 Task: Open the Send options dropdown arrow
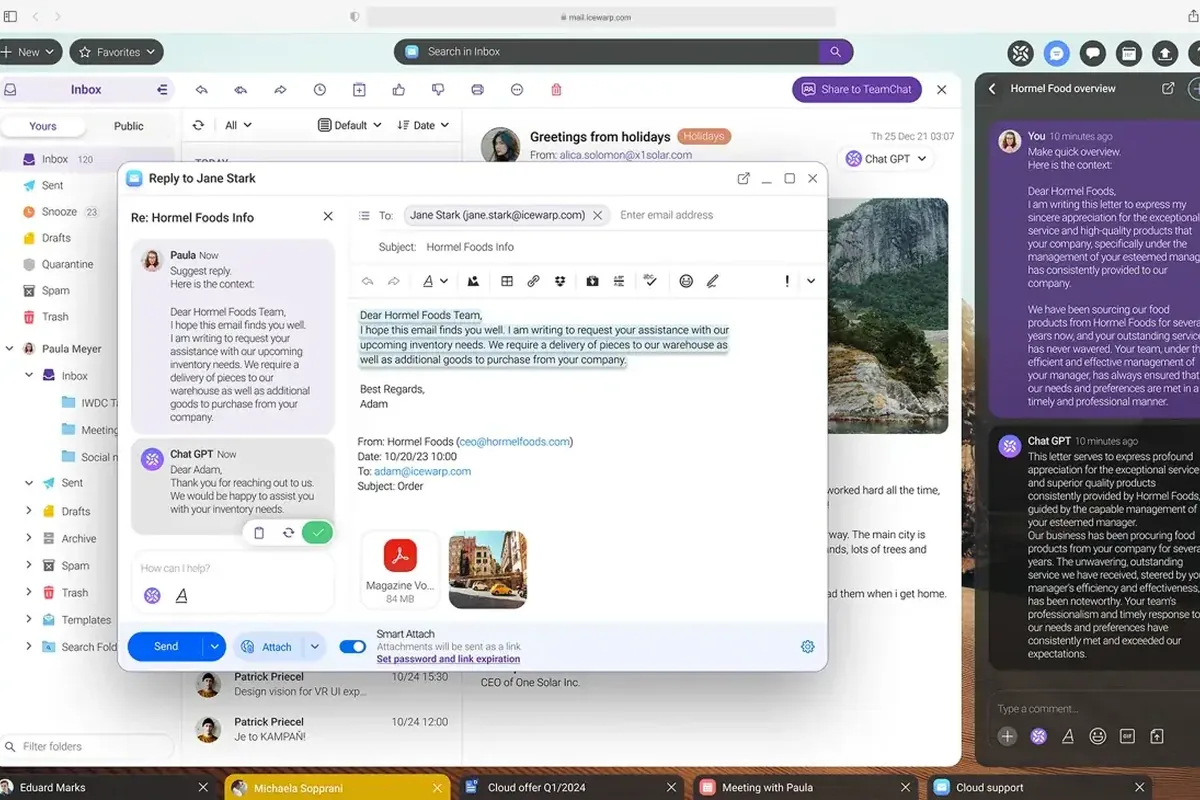[214, 647]
